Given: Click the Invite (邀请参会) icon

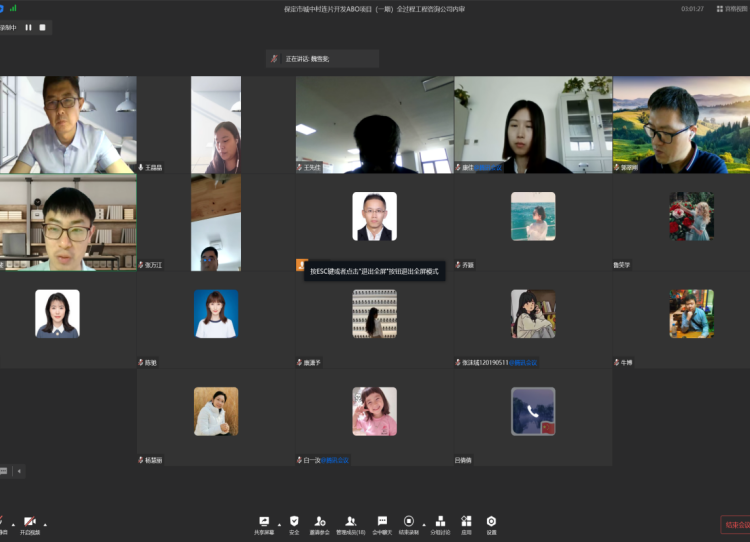Looking at the screenshot, I should [320, 522].
